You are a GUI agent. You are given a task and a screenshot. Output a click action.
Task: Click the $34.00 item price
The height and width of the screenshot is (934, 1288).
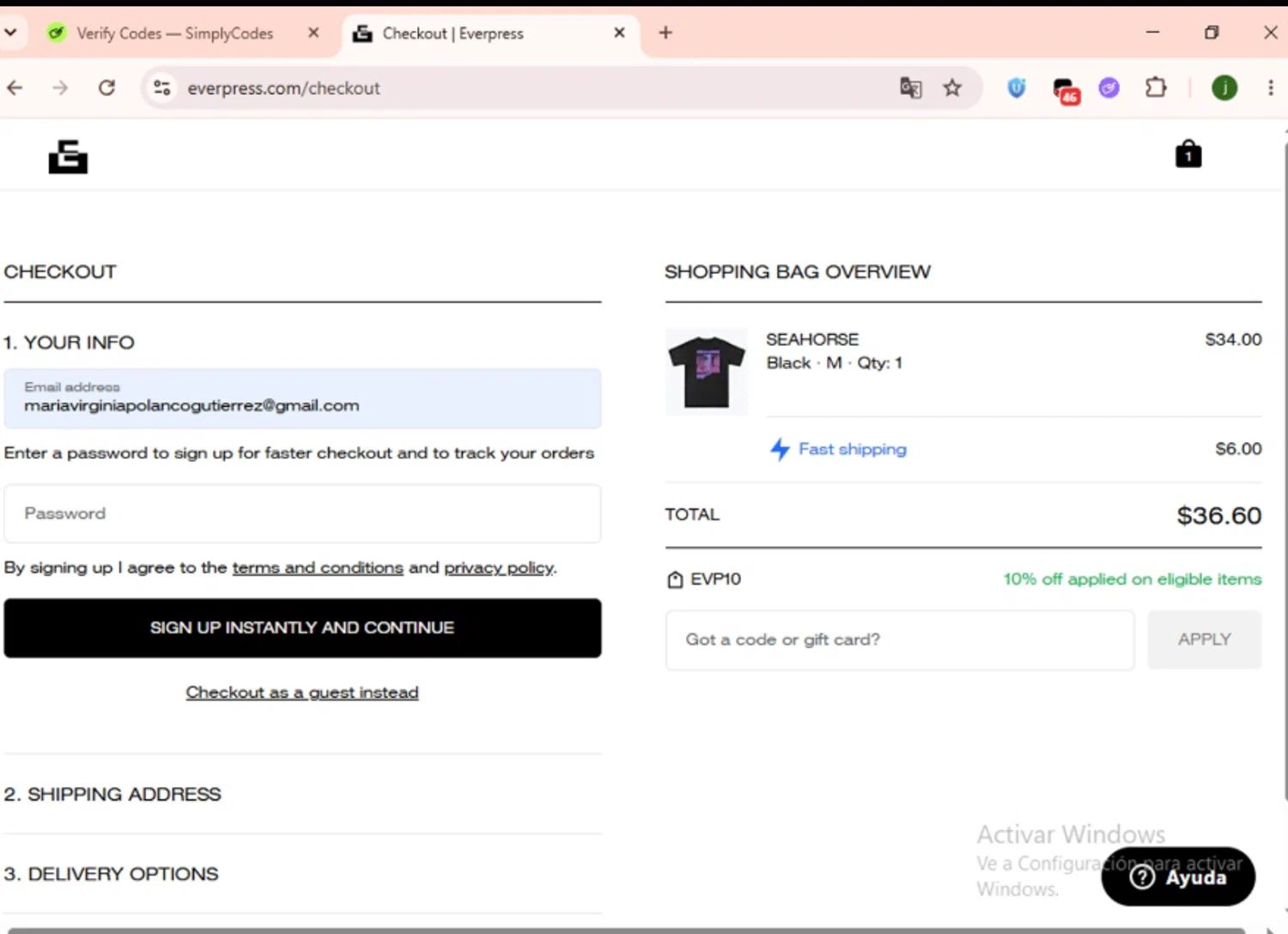[1233, 339]
